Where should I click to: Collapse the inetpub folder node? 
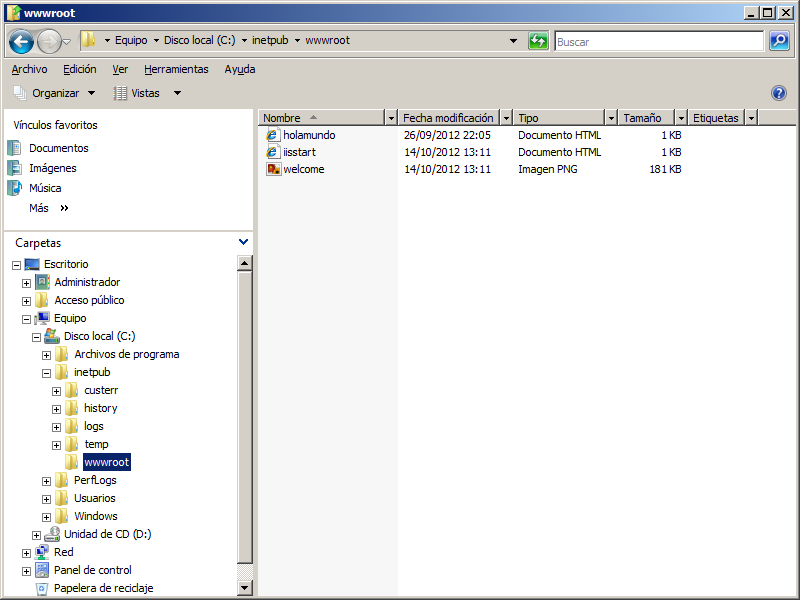click(x=46, y=371)
